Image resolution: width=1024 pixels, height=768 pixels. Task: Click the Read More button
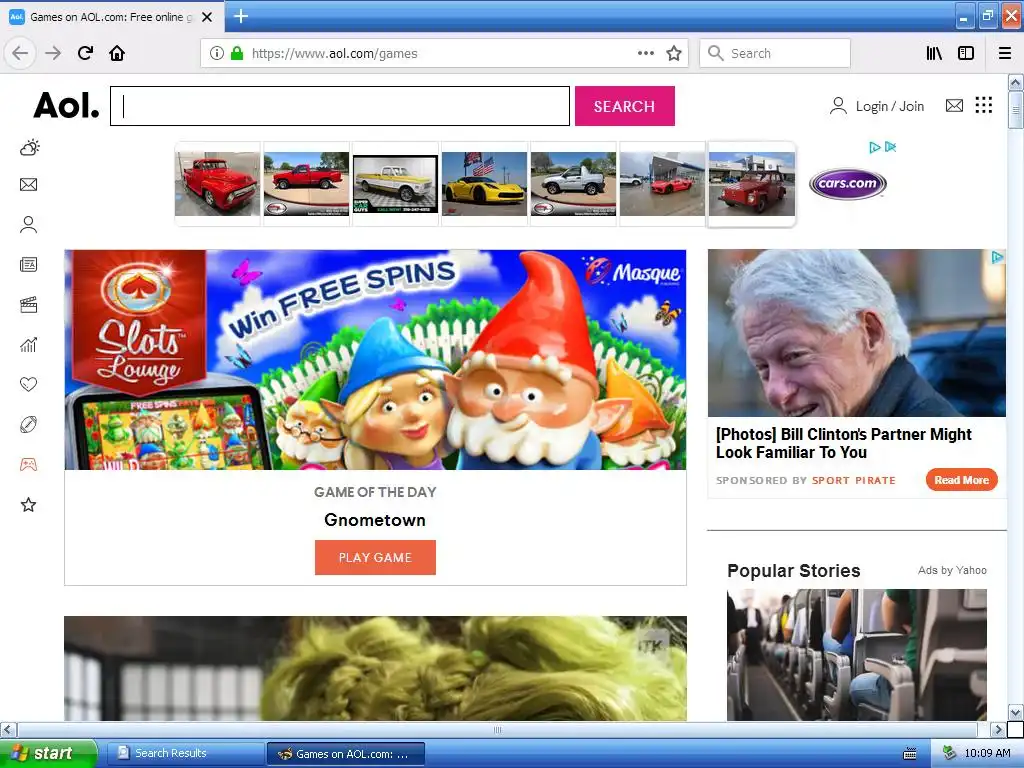click(x=961, y=480)
